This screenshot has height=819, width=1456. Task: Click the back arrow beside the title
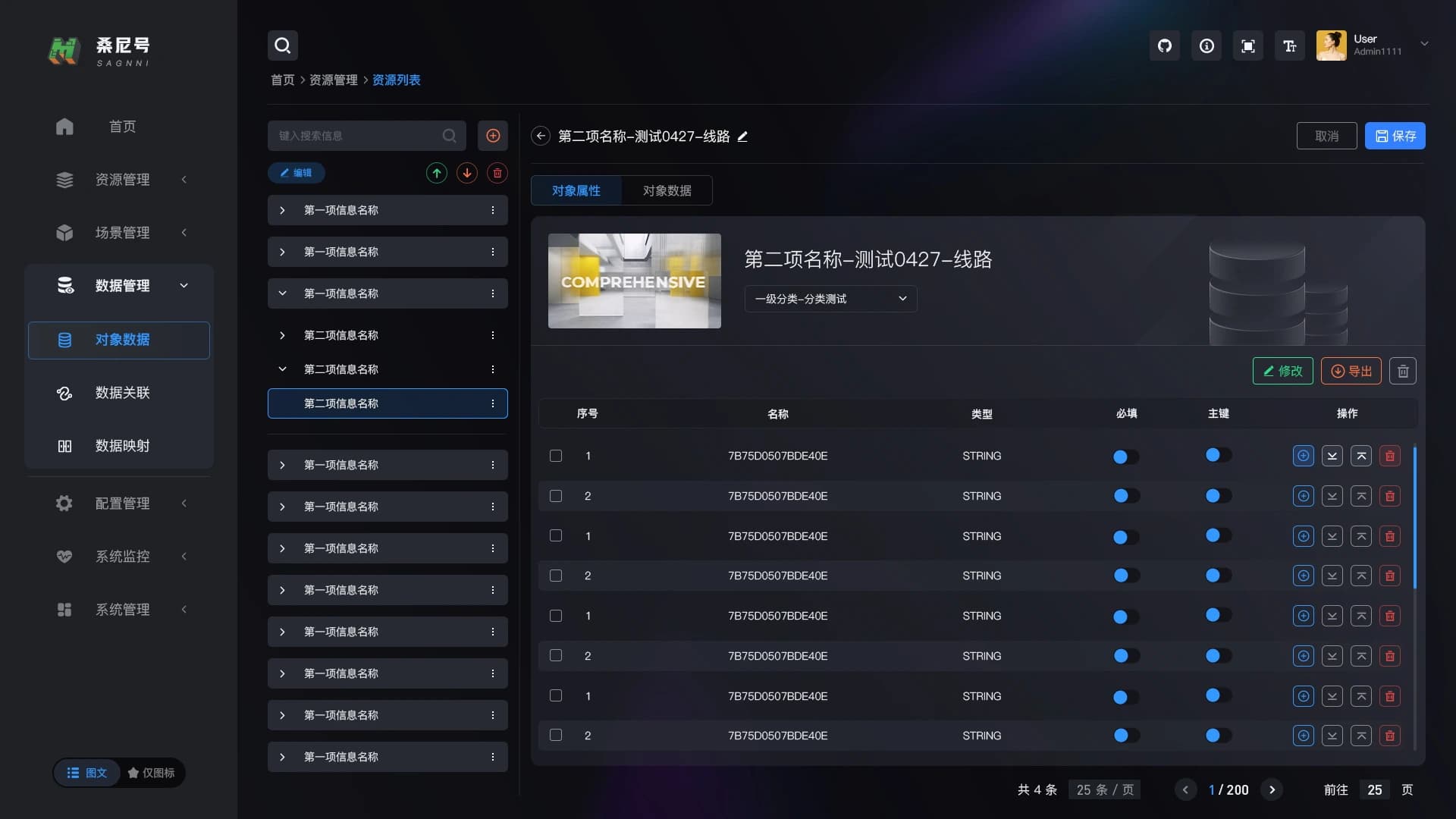[541, 136]
